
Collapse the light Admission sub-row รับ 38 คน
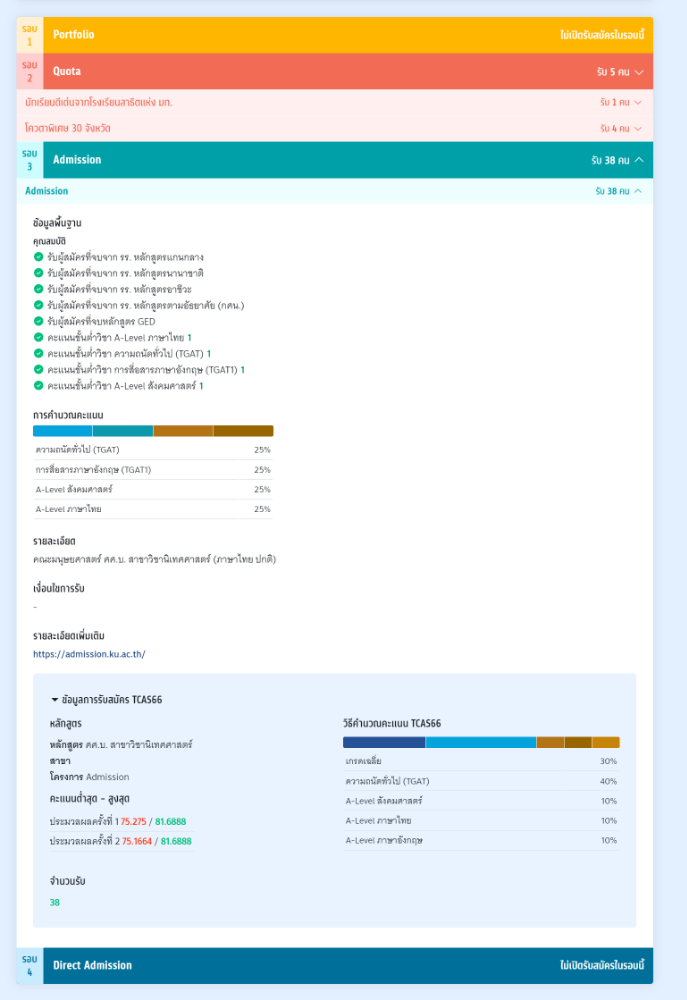(x=638, y=191)
